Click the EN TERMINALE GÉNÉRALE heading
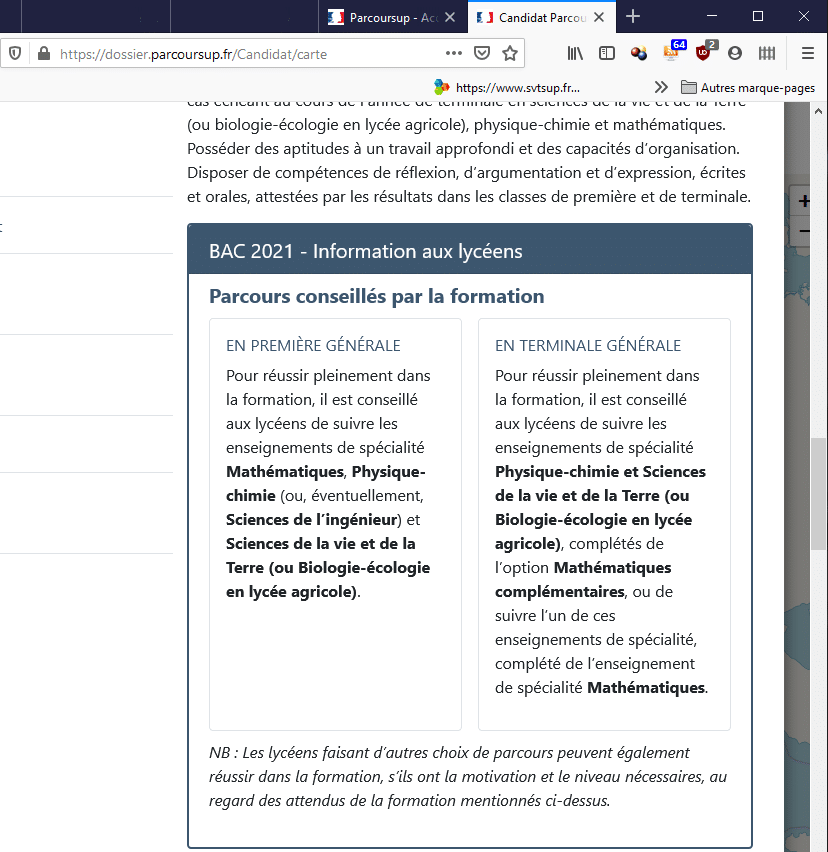Image resolution: width=828 pixels, height=852 pixels. pyautogui.click(x=588, y=346)
